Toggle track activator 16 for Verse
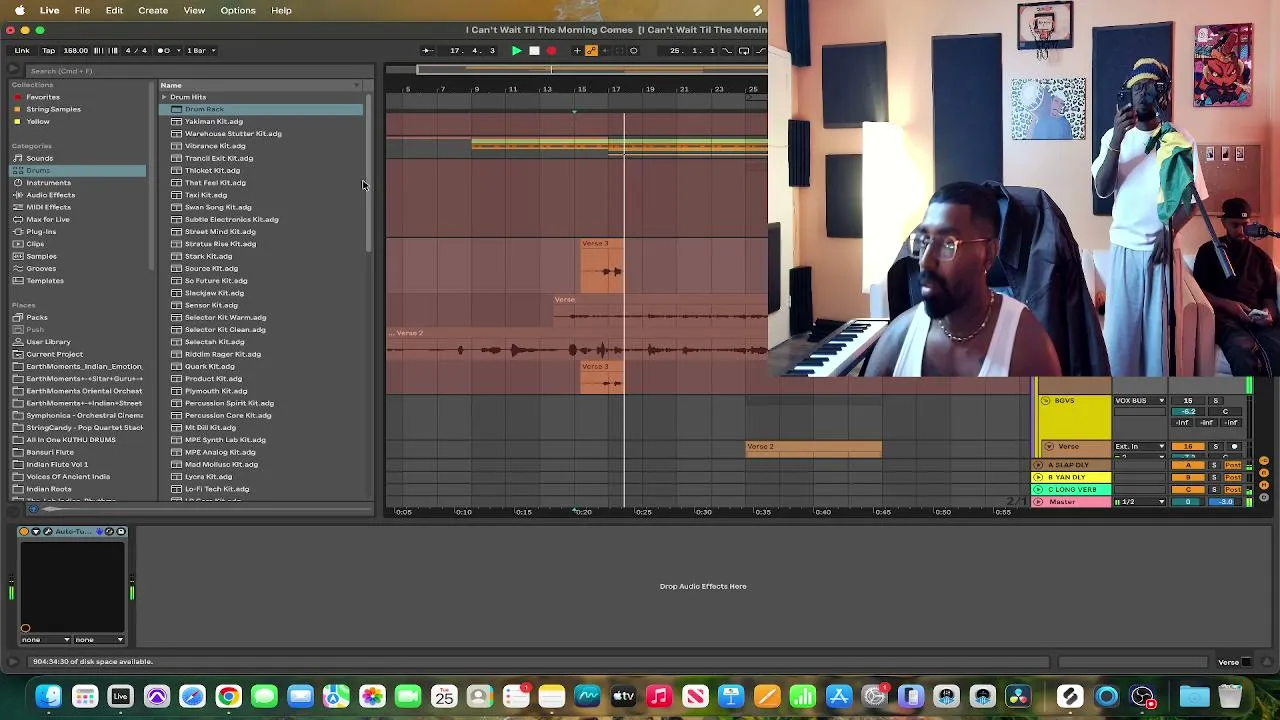 point(1188,446)
